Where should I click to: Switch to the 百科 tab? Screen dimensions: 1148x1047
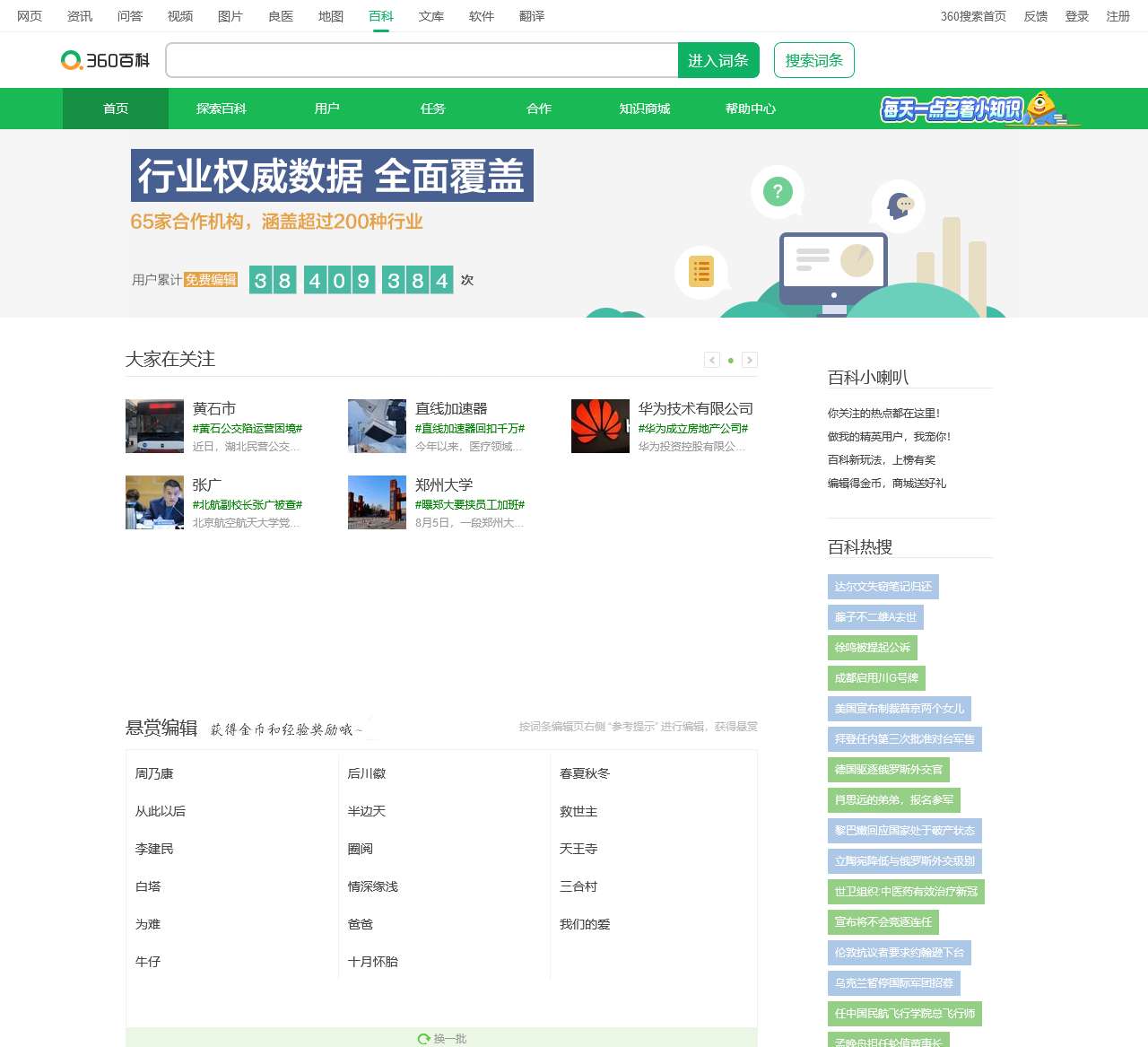pyautogui.click(x=381, y=15)
